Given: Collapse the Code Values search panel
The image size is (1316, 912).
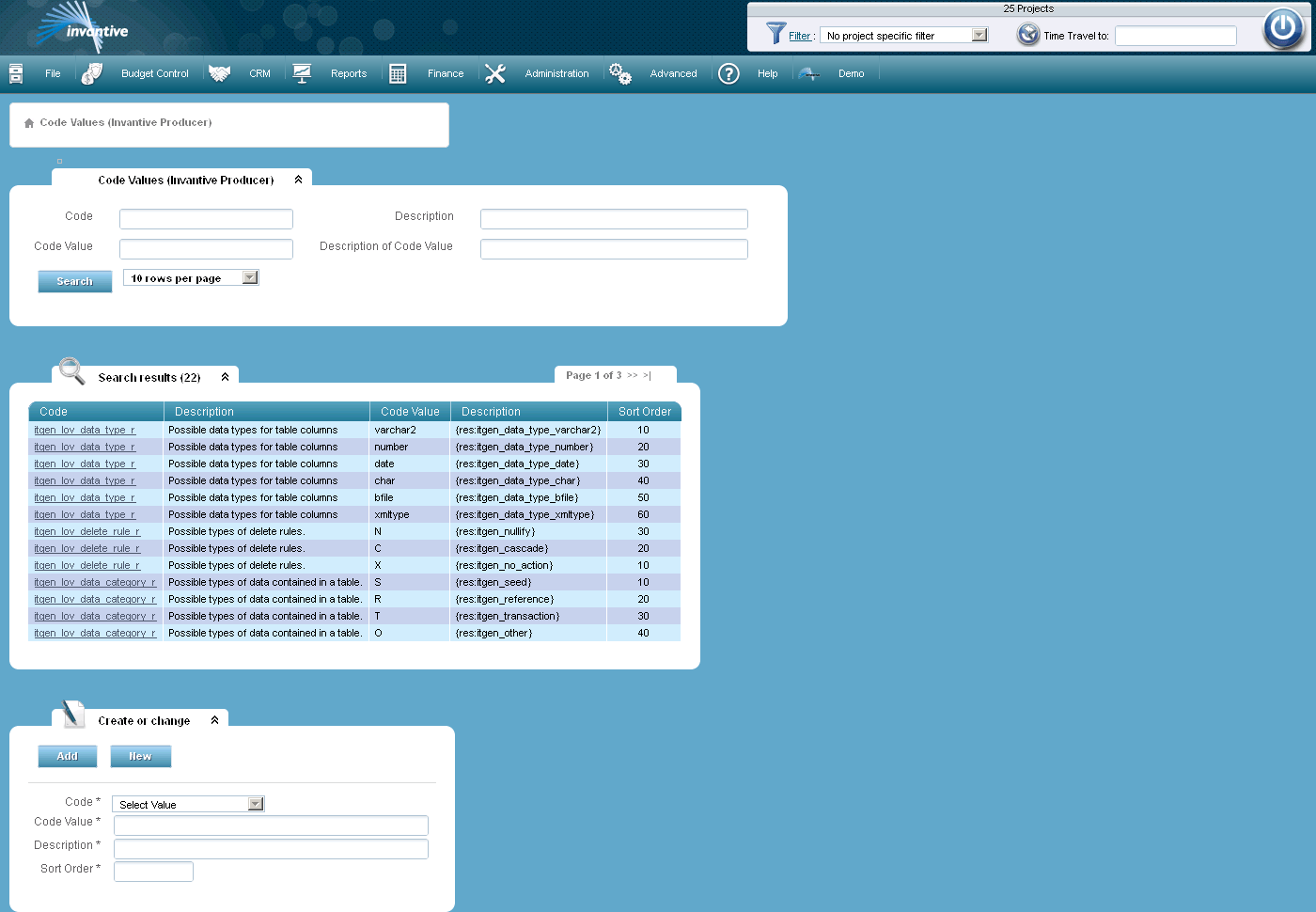Looking at the screenshot, I should (x=298, y=179).
